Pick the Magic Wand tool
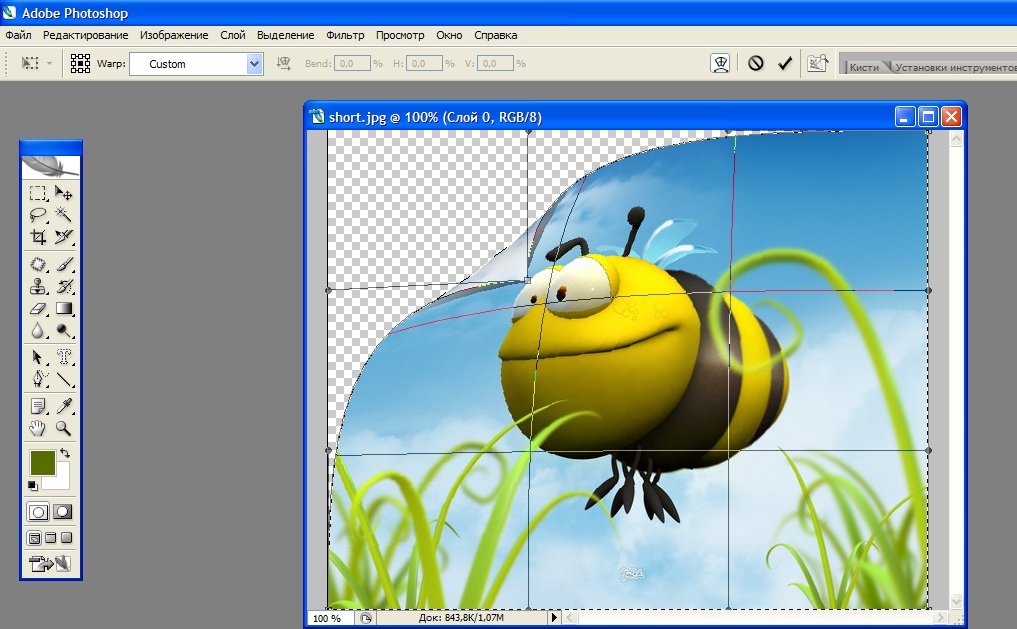Image resolution: width=1017 pixels, height=629 pixels. [64, 215]
